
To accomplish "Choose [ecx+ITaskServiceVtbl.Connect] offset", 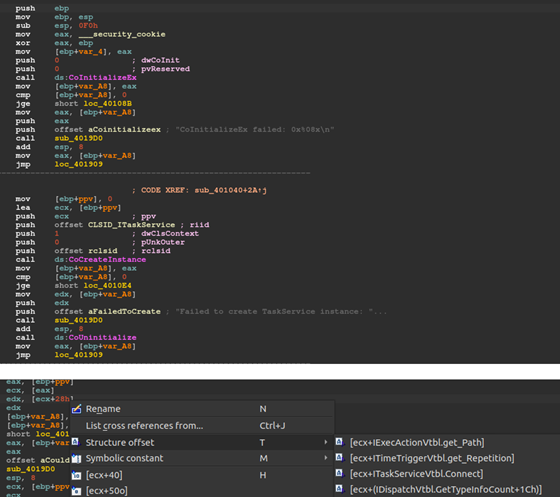I will click(416, 474).
